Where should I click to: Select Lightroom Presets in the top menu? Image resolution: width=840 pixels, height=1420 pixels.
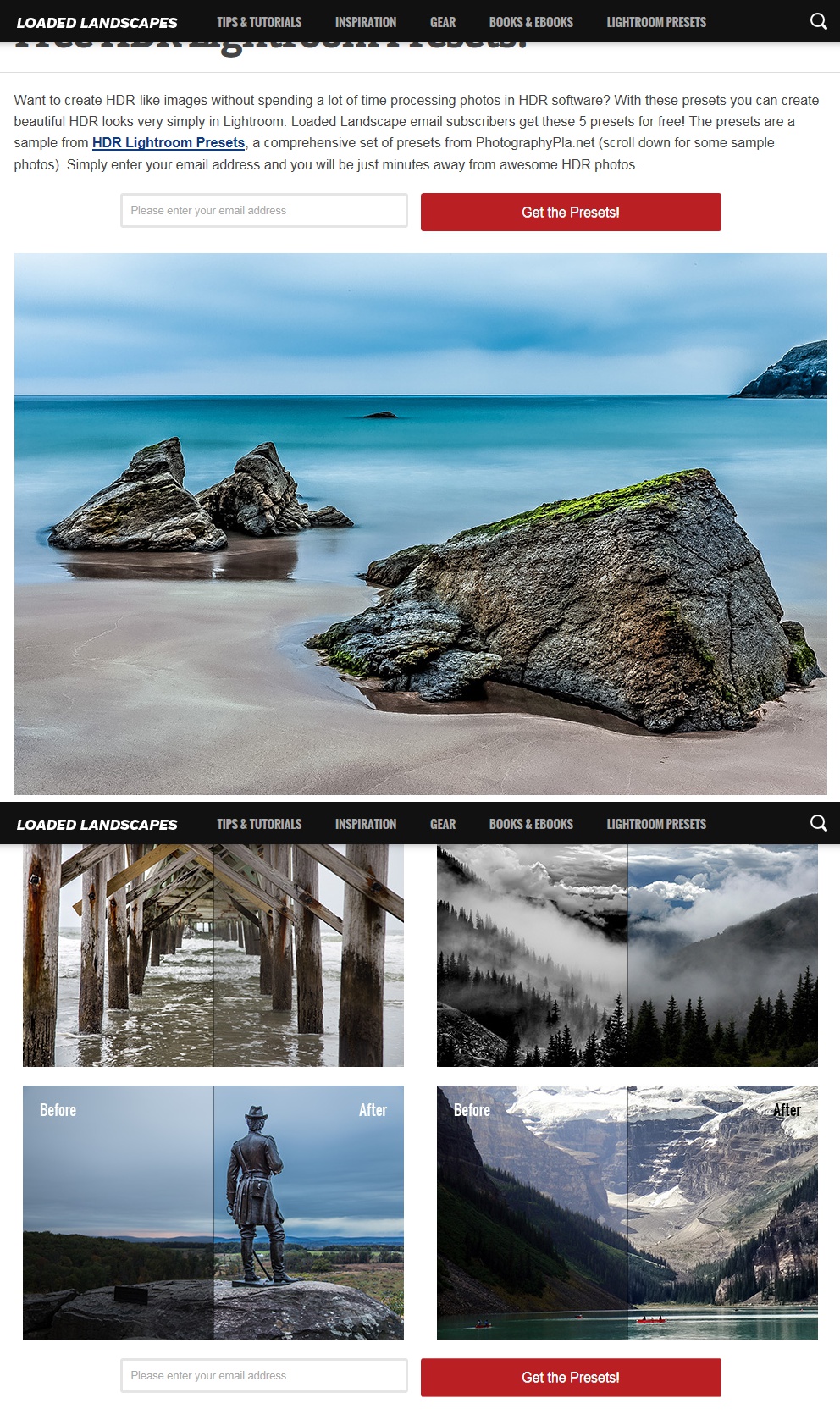coord(656,22)
